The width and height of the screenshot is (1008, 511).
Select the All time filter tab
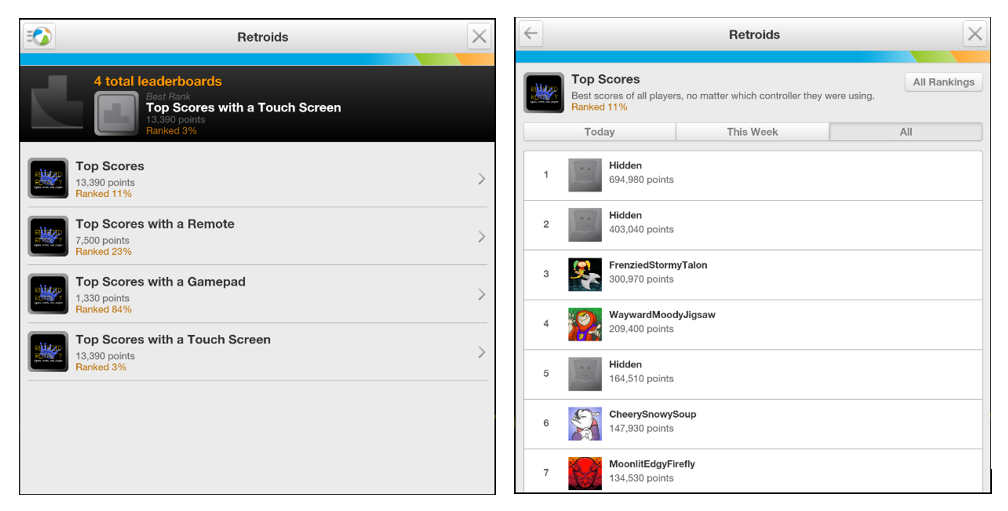(906, 132)
